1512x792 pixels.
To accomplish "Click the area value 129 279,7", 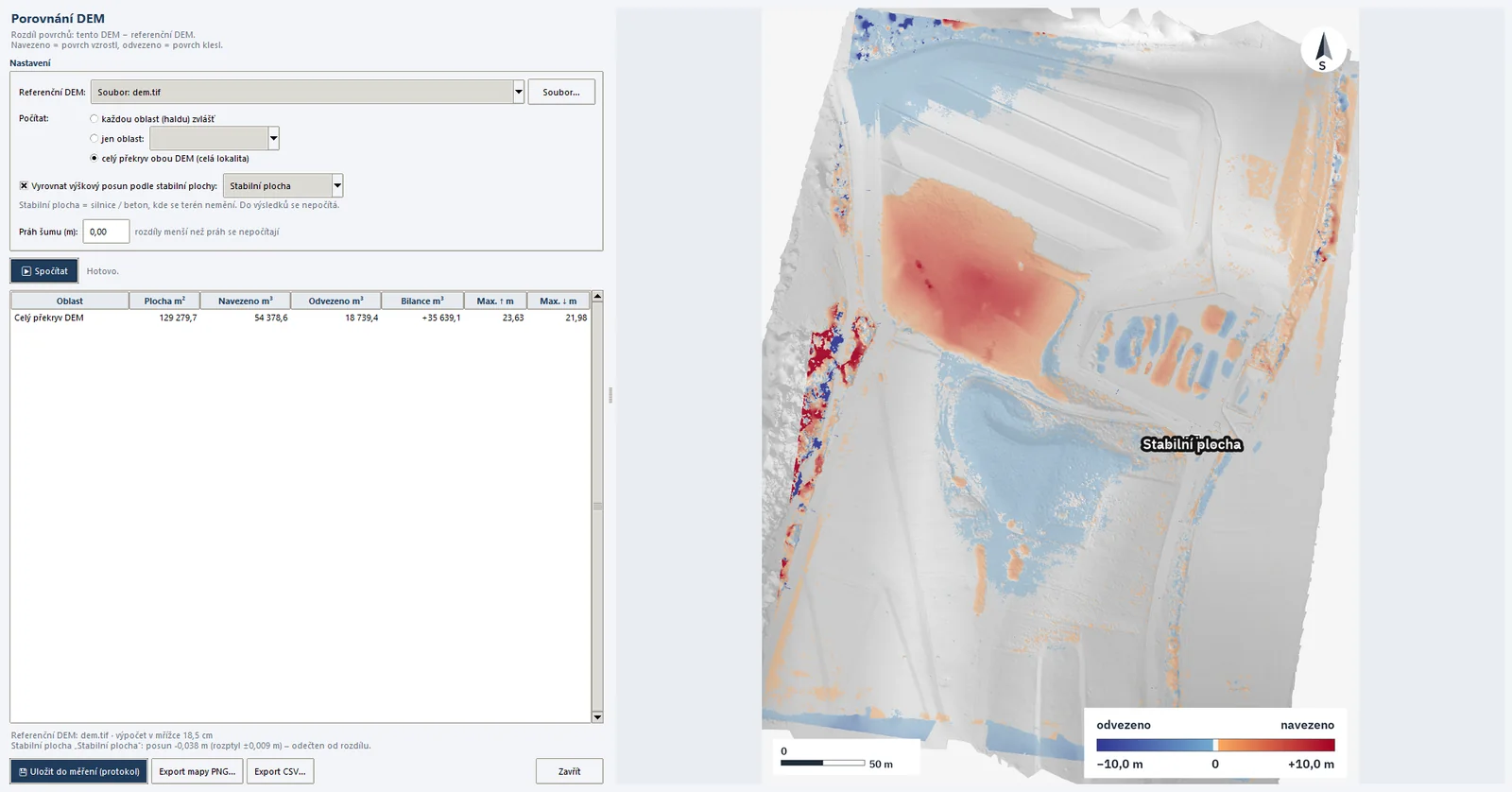I will pyautogui.click(x=178, y=319).
